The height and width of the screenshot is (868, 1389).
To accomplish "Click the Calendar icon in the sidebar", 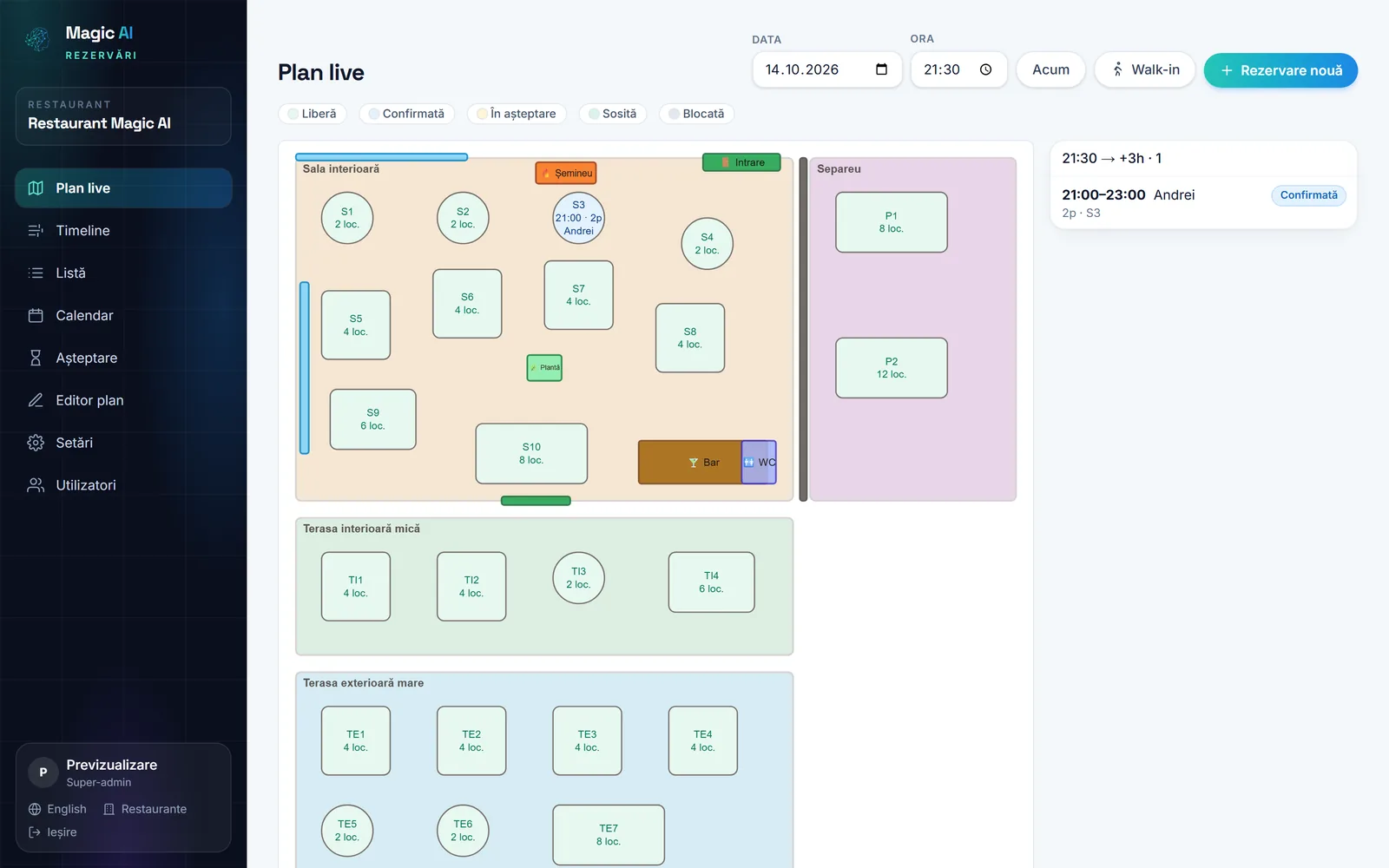I will pos(36,316).
